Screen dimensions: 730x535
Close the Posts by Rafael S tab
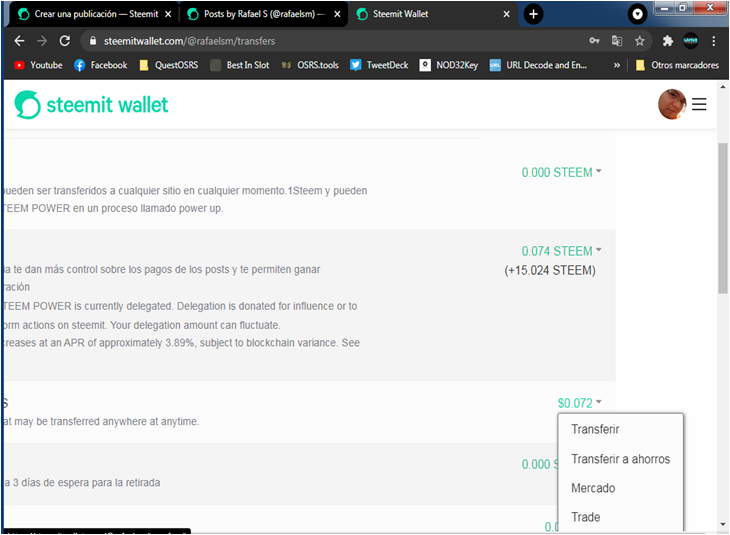337,14
